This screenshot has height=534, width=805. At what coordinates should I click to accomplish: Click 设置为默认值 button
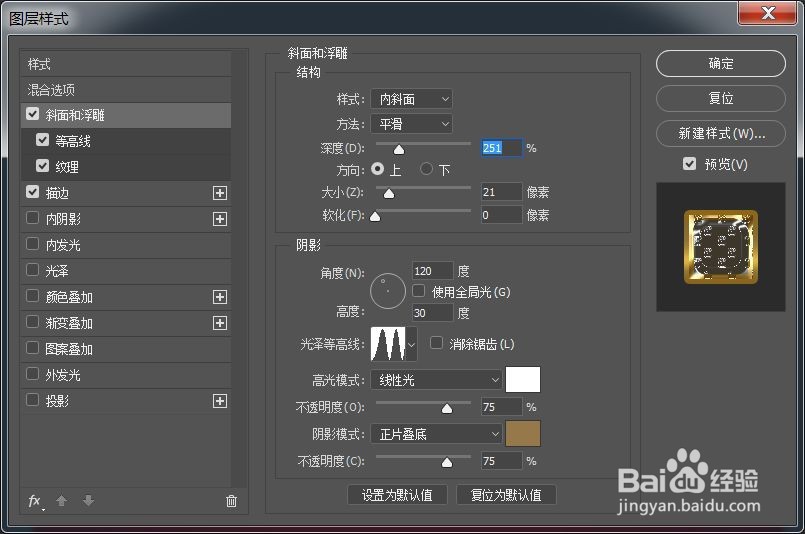[397, 495]
